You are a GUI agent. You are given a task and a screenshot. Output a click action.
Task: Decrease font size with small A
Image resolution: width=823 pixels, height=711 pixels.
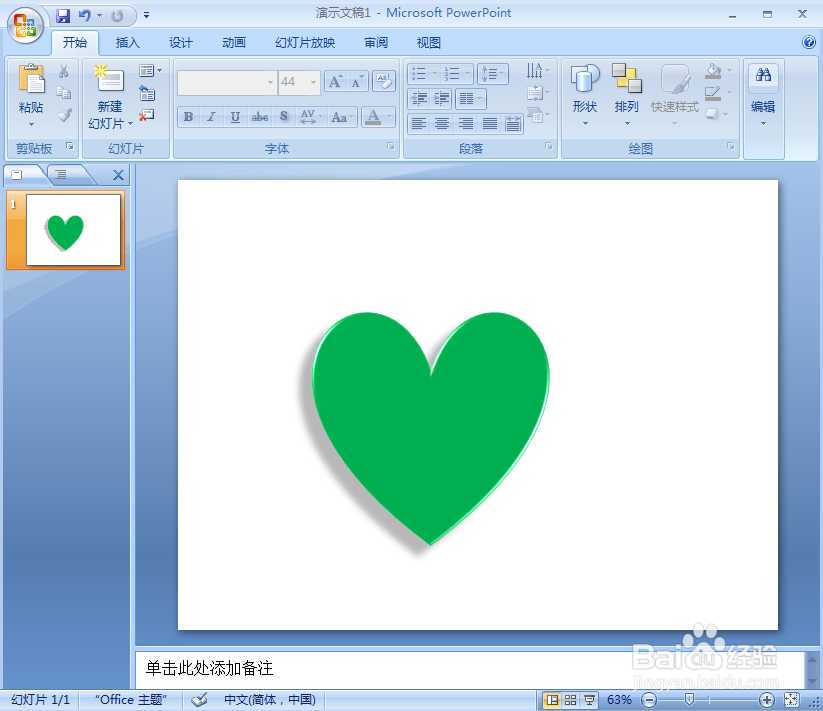357,82
